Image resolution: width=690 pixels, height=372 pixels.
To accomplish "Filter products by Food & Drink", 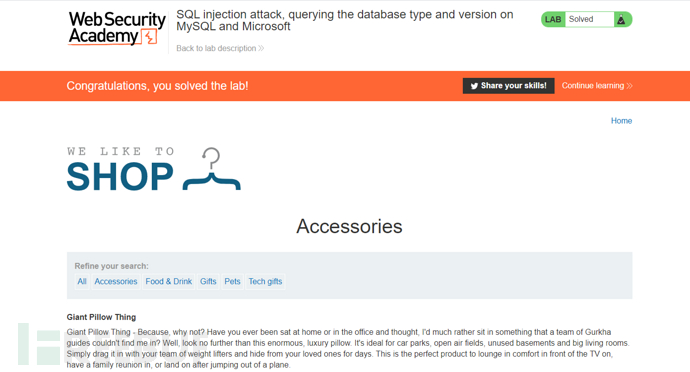I will [169, 281].
